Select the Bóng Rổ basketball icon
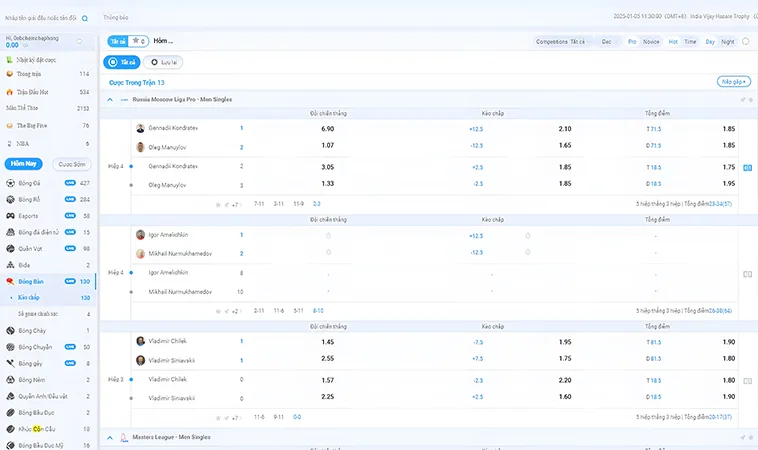Image resolution: width=758 pixels, height=450 pixels. coord(10,199)
